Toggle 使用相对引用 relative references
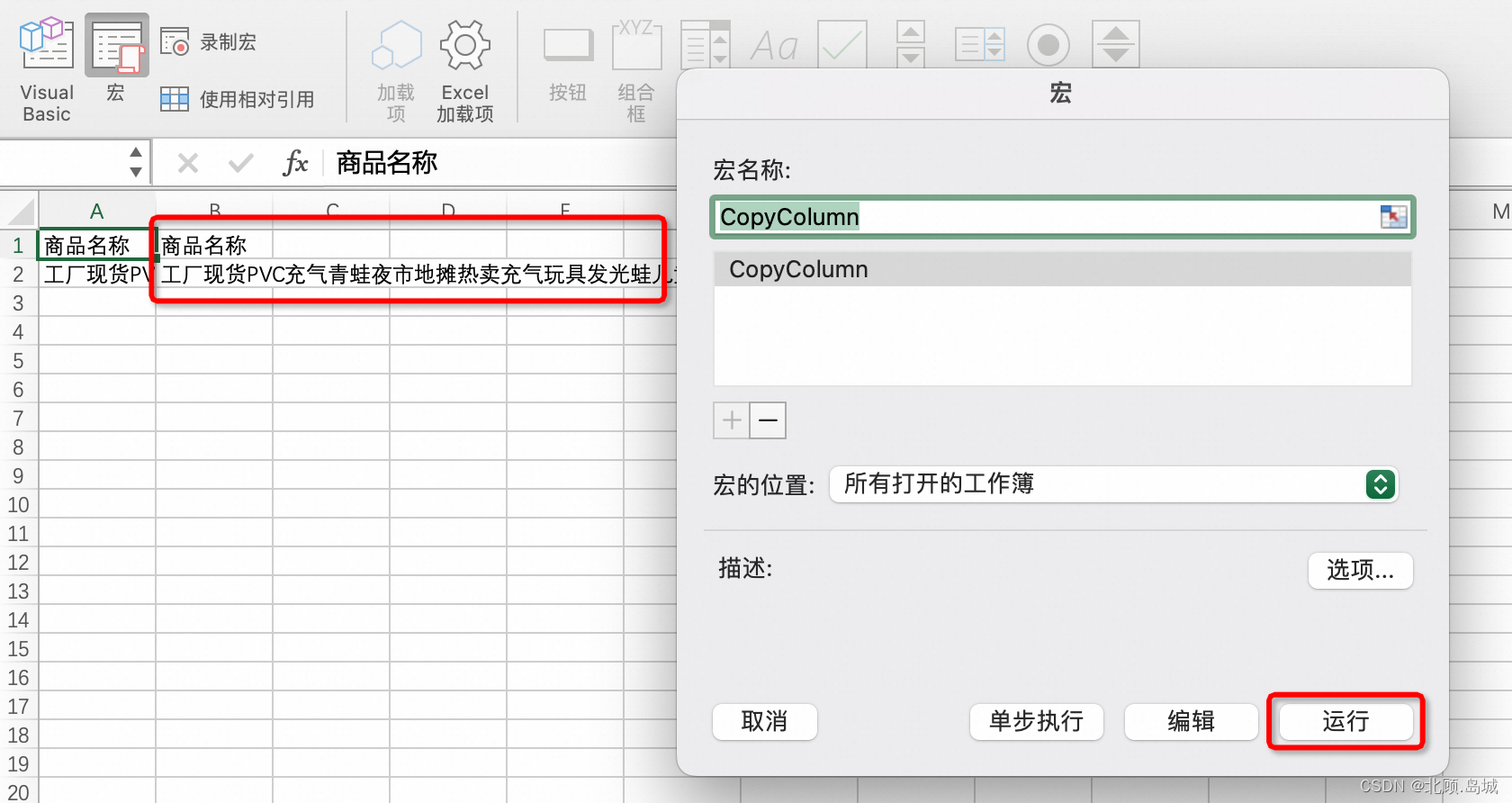The width and height of the screenshot is (1512, 803). coord(238,99)
